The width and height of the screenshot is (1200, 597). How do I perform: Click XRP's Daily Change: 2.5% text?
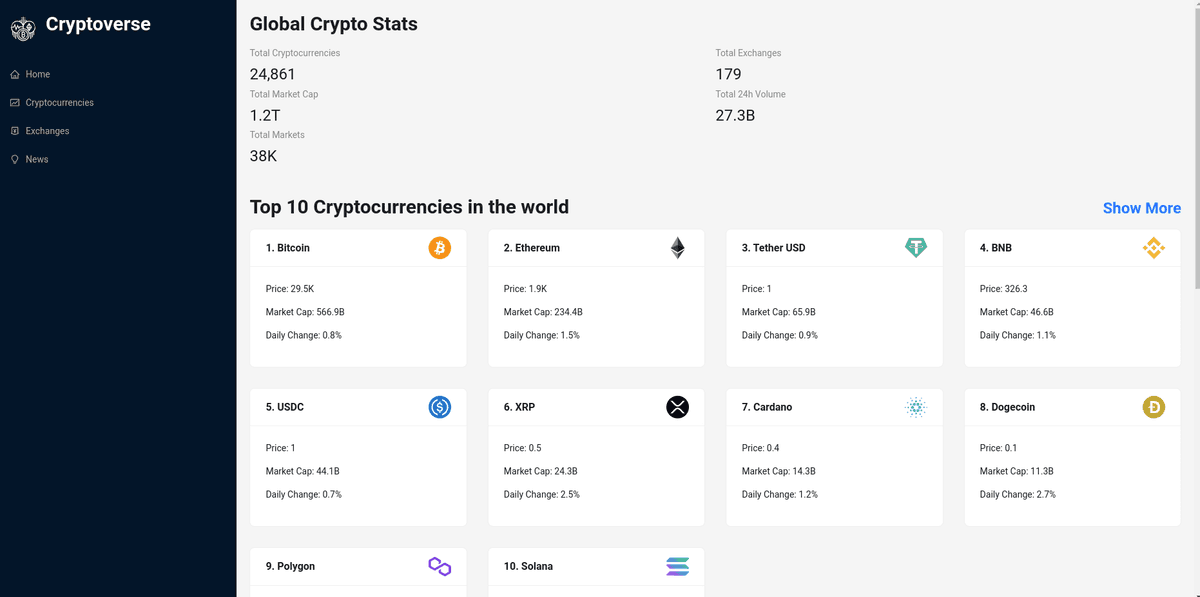point(542,494)
